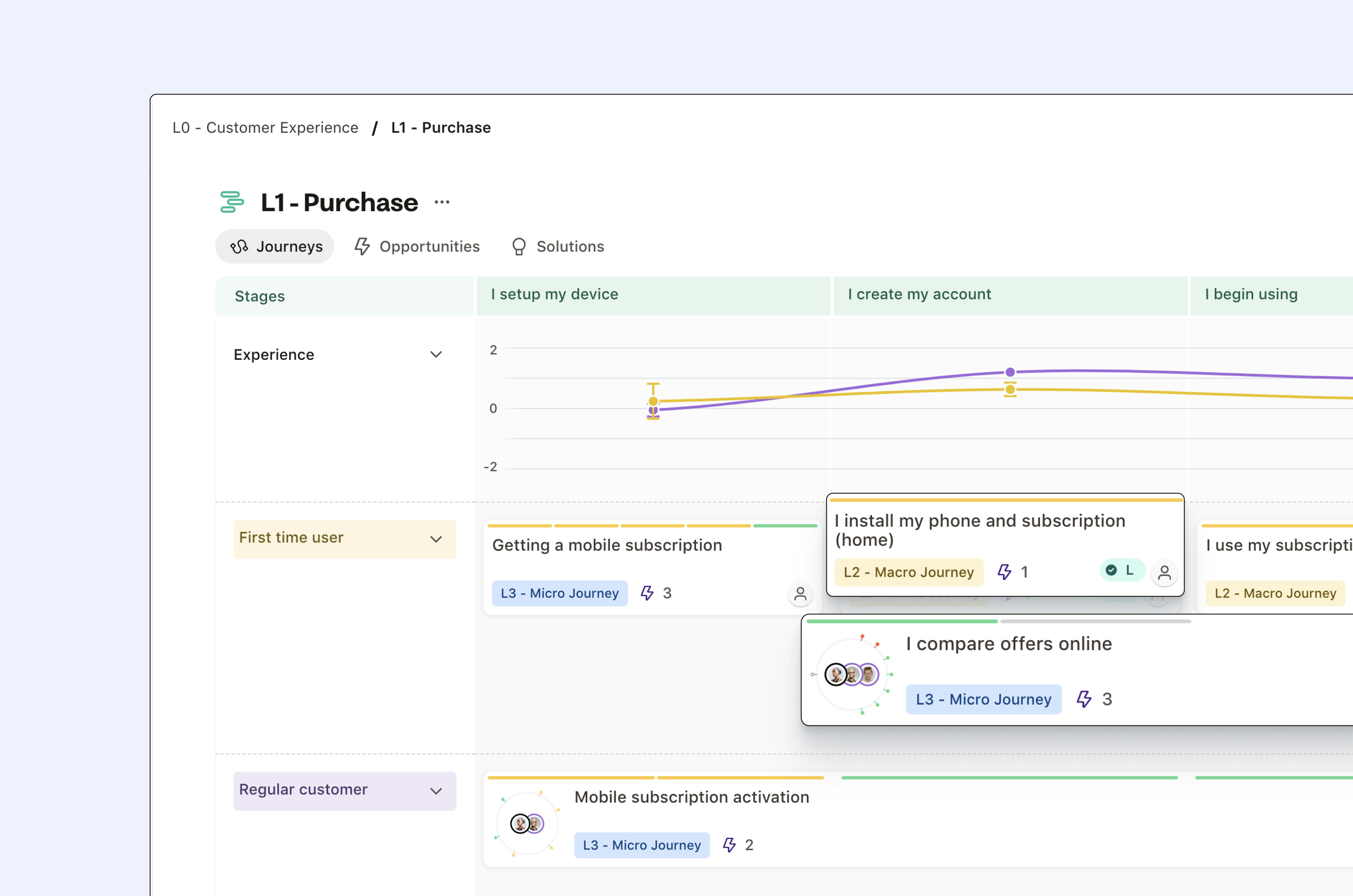Click L2 - Macro Journey tag on I install my phone card
The width and height of the screenshot is (1353, 896).
pyautogui.click(x=909, y=572)
